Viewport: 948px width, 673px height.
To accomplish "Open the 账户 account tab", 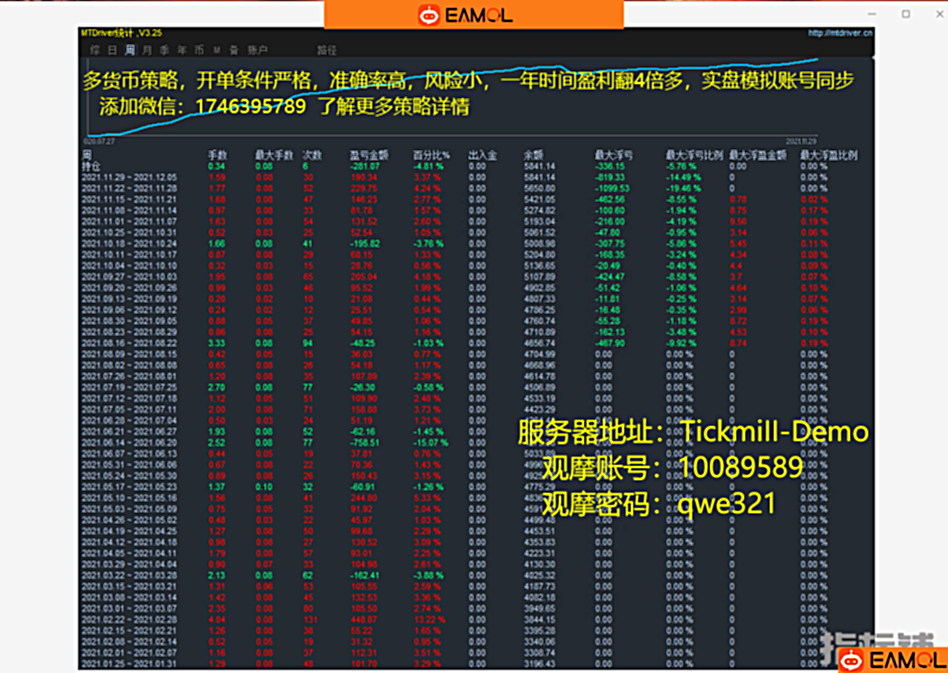I will point(258,50).
